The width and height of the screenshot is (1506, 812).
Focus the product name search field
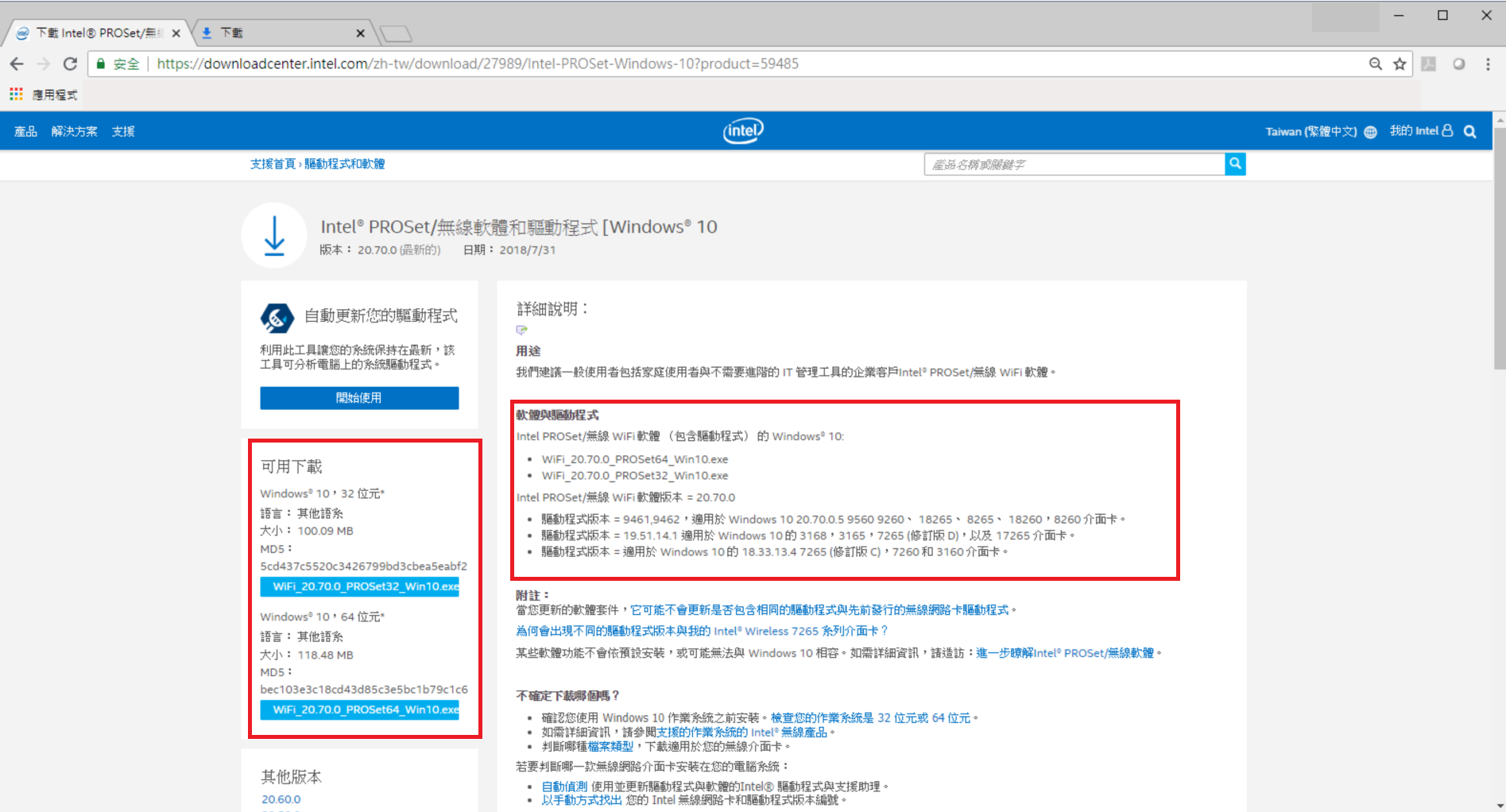click(x=1074, y=164)
